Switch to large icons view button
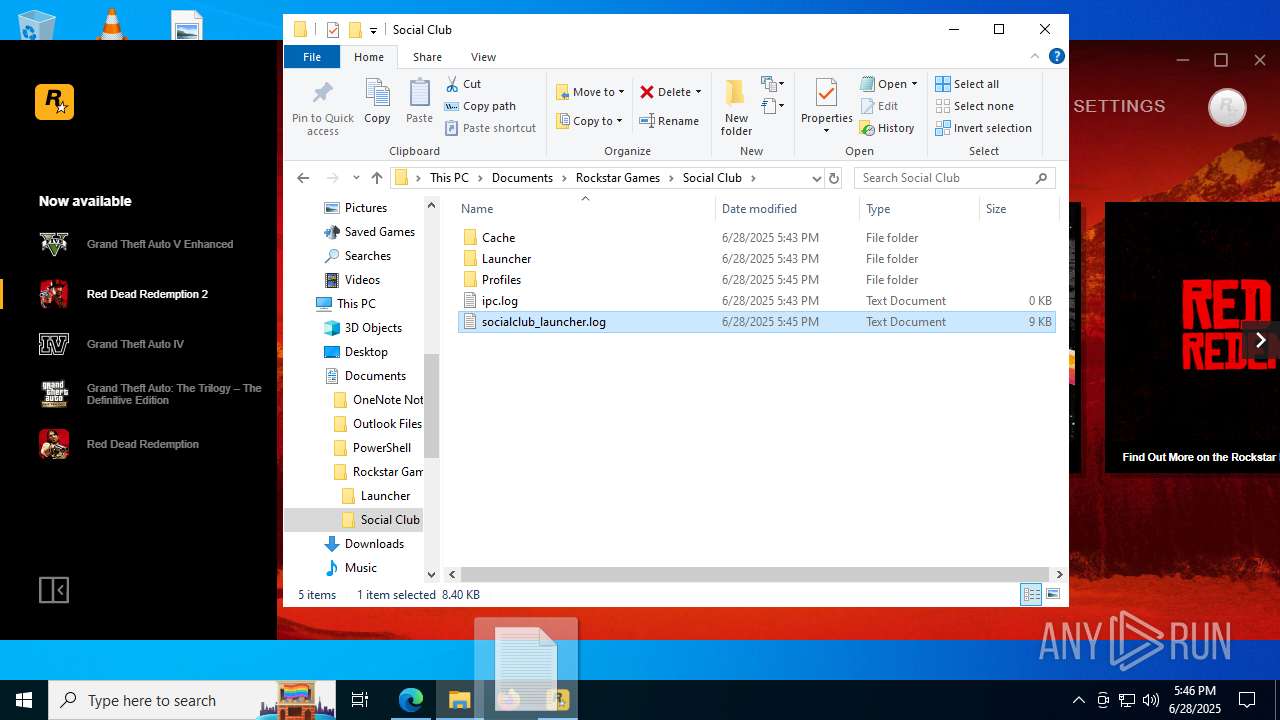1280x720 pixels. pyautogui.click(x=1053, y=595)
